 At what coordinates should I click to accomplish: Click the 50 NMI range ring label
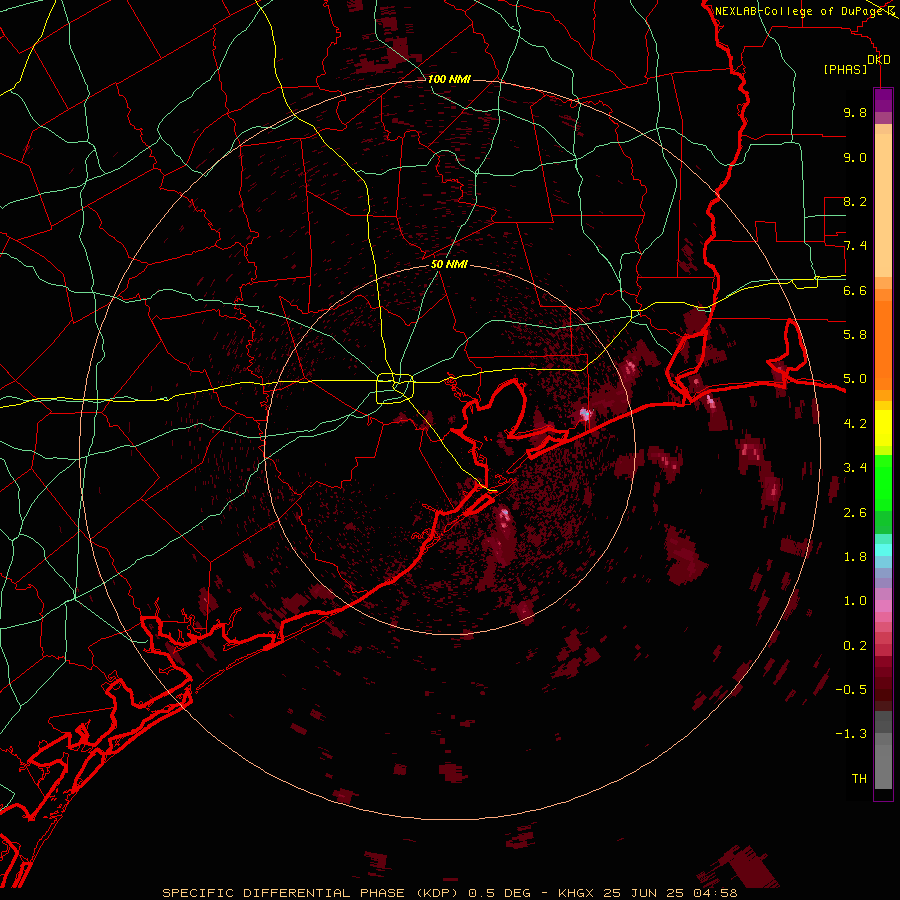pos(449,264)
